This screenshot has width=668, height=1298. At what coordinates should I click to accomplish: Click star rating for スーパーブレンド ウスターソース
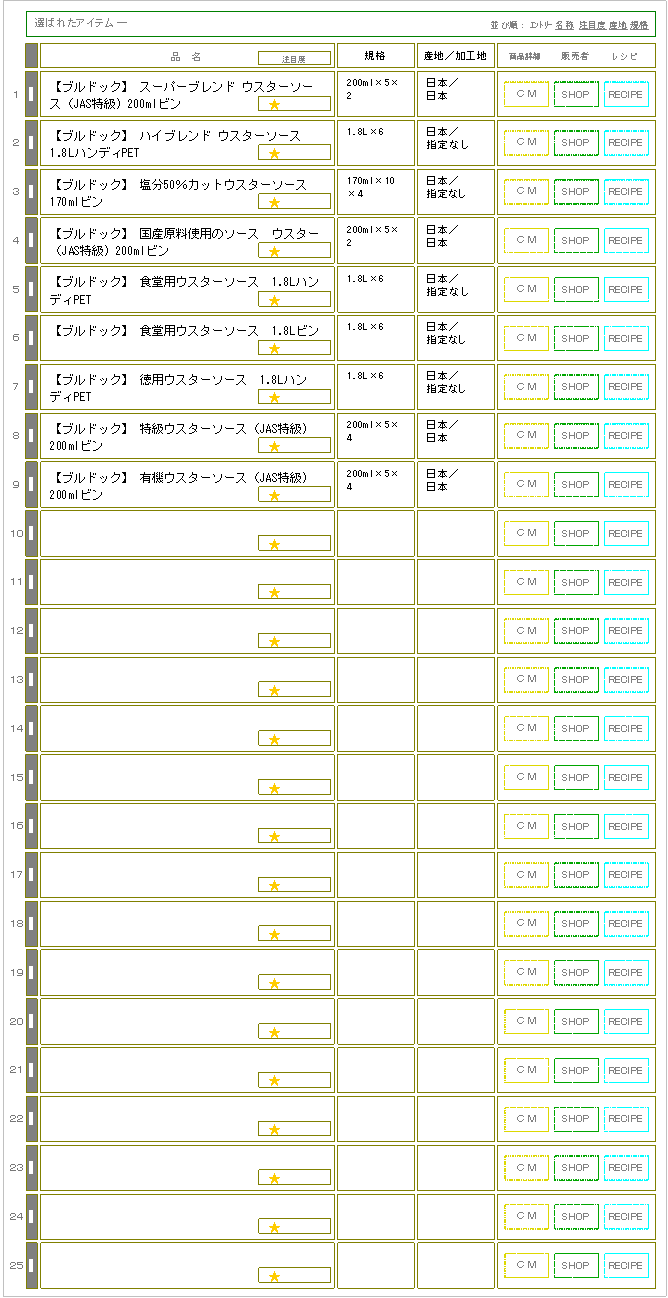[x=274, y=104]
